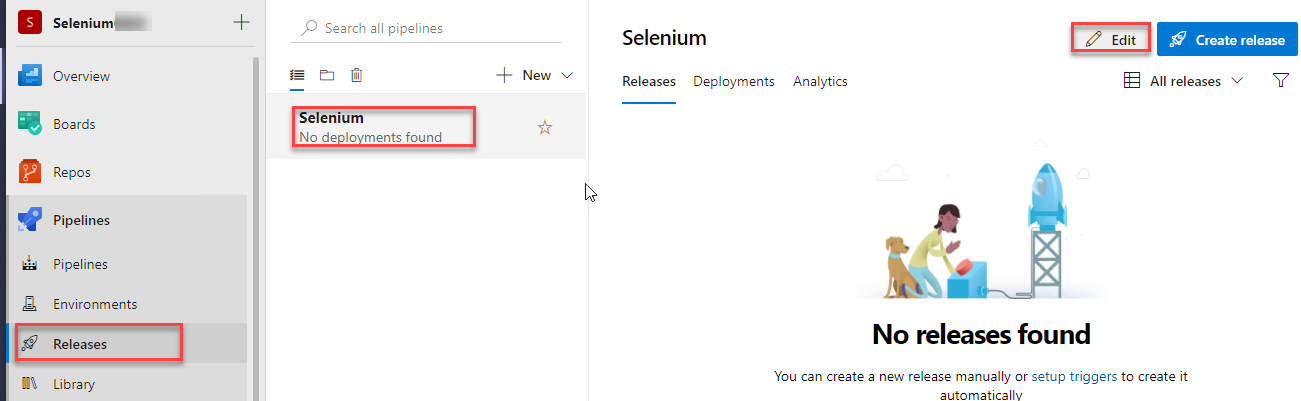Click the Create release button
Screen dimensions: 1301x401
point(1227,40)
